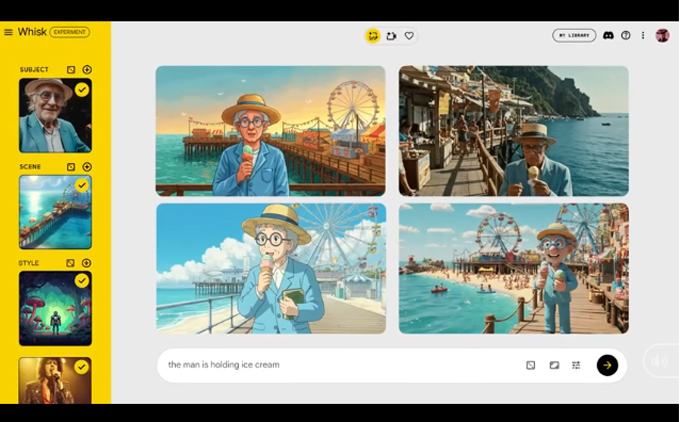The width and height of the screenshot is (680, 422).
Task: Open the settings sliders icon in prompt bar
Action: [x=576, y=365]
